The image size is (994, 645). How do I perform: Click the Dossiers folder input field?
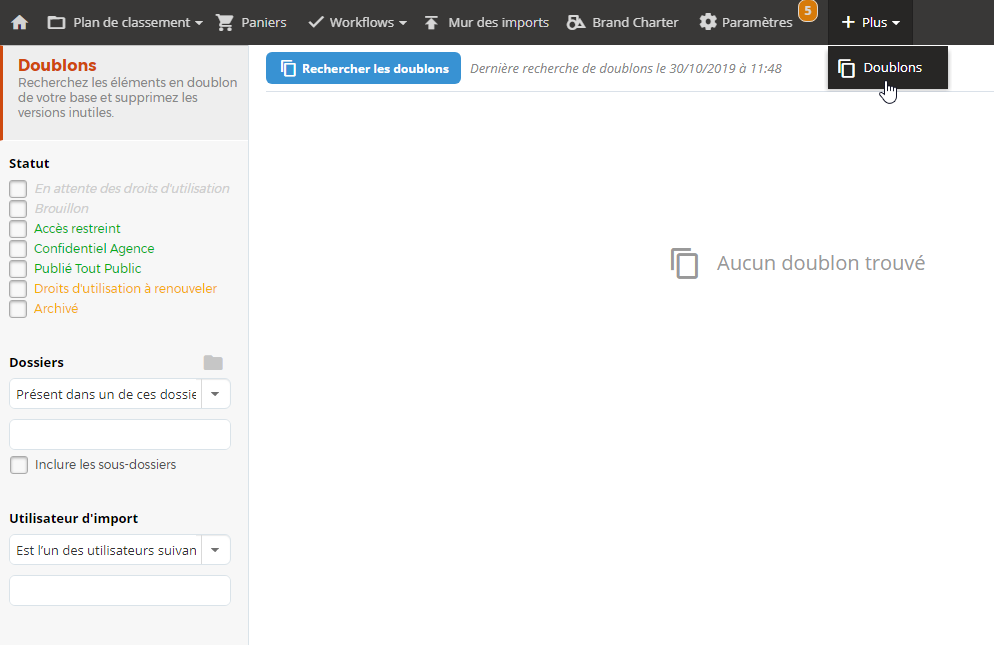[x=120, y=434]
